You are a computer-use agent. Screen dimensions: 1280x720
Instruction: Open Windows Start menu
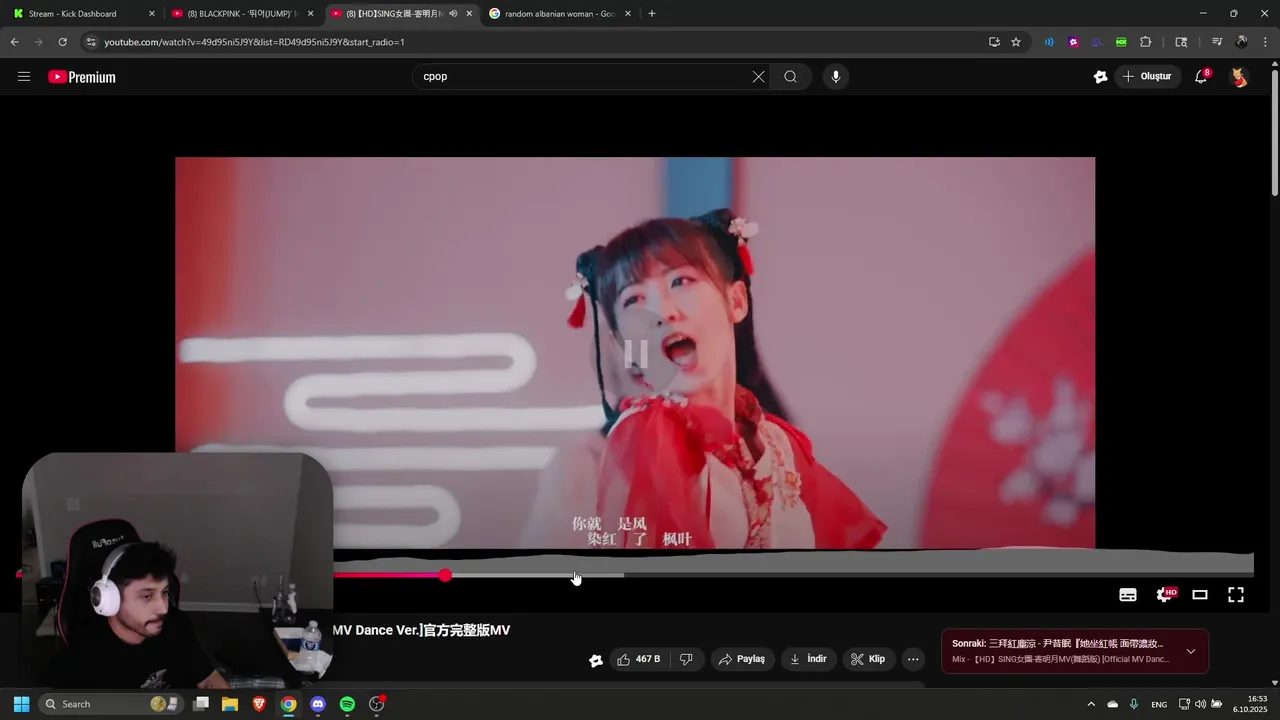click(x=21, y=704)
